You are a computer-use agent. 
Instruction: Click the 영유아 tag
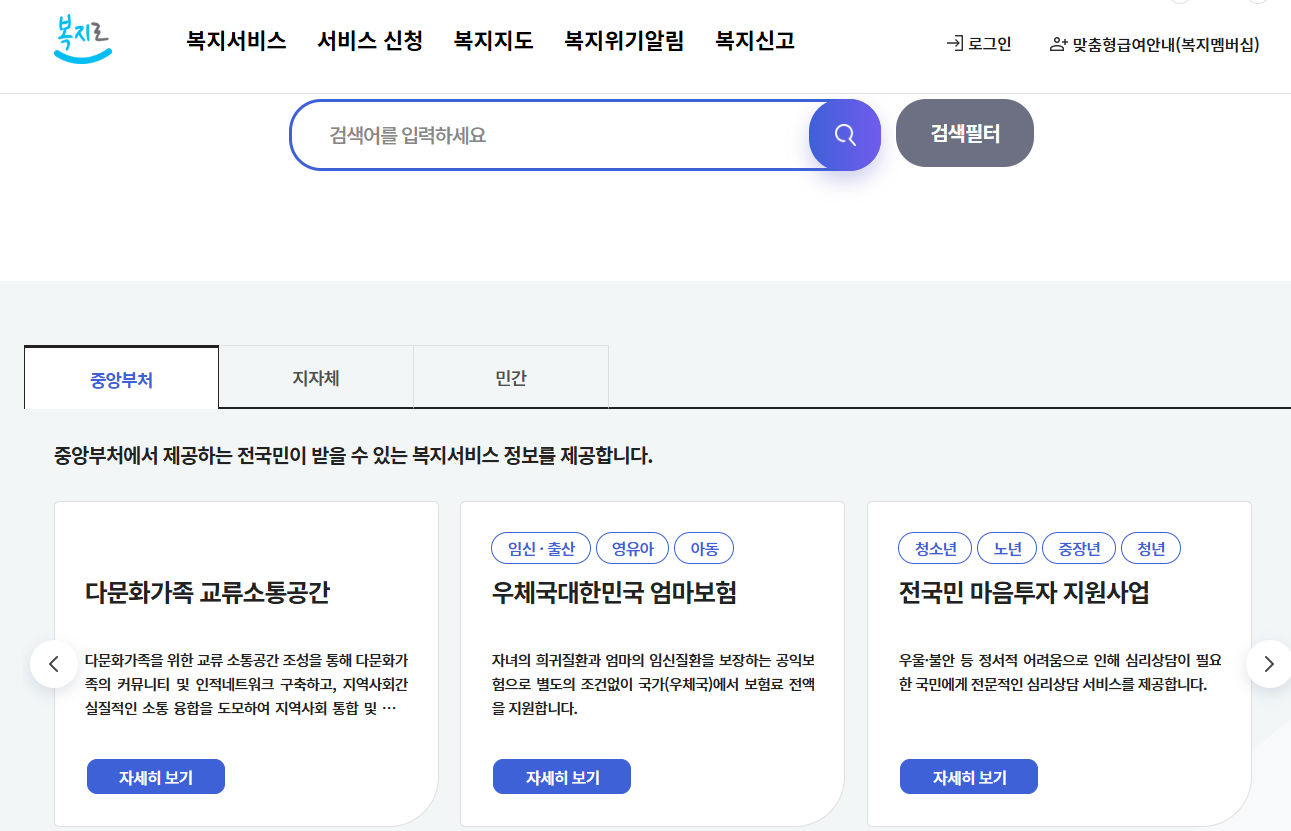[x=633, y=548]
